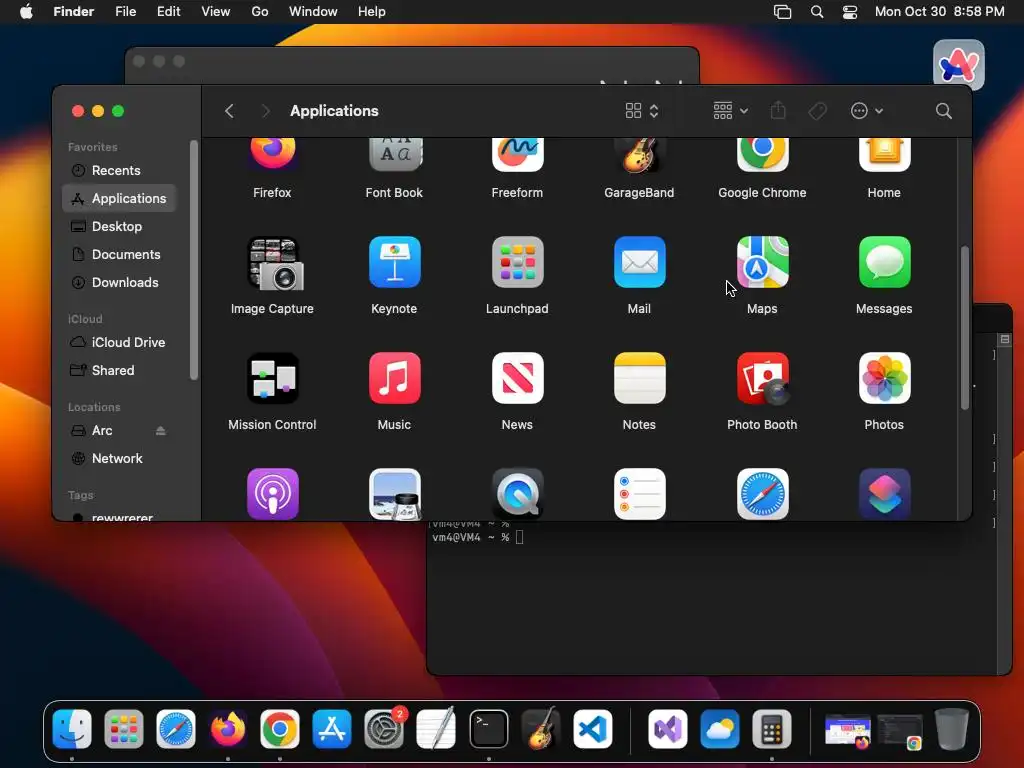
Task: Open Recents in the Finder sidebar
Action: tap(119, 170)
